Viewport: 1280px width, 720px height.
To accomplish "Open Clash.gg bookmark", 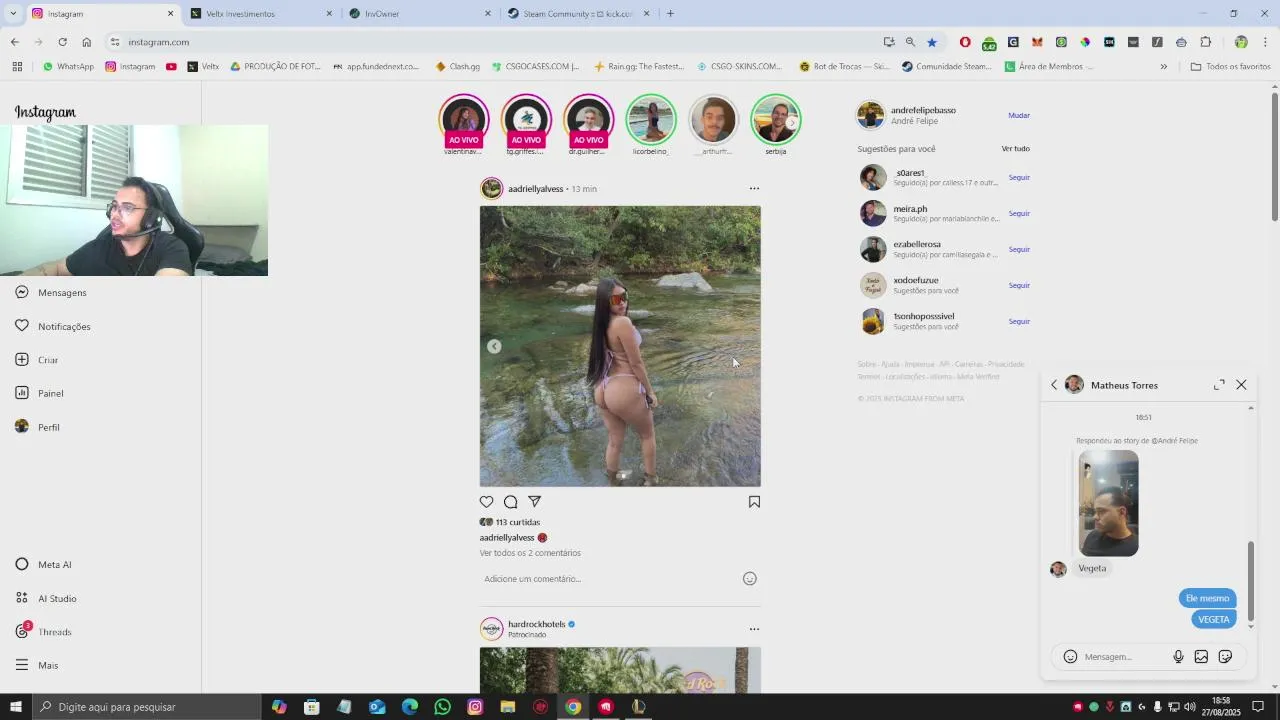I will pos(458,67).
